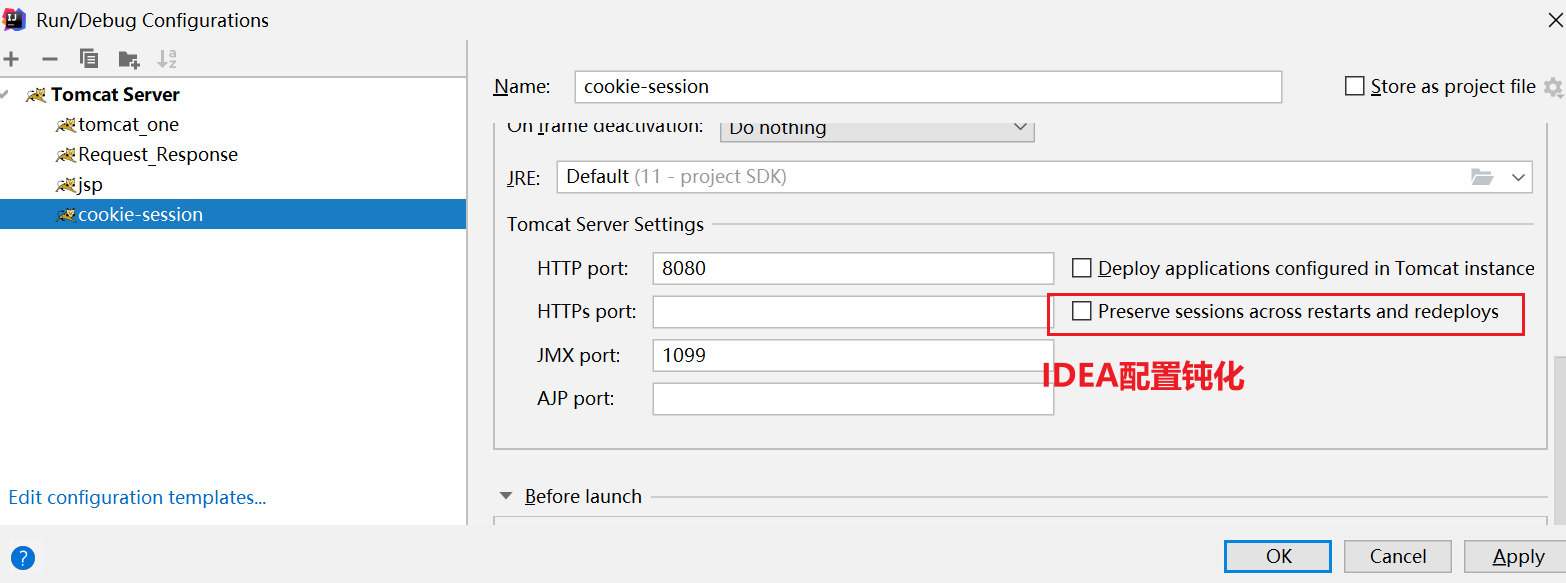Click the settings panel vertical scrollbar
The width and height of the screenshot is (1566, 583).
1558,440
